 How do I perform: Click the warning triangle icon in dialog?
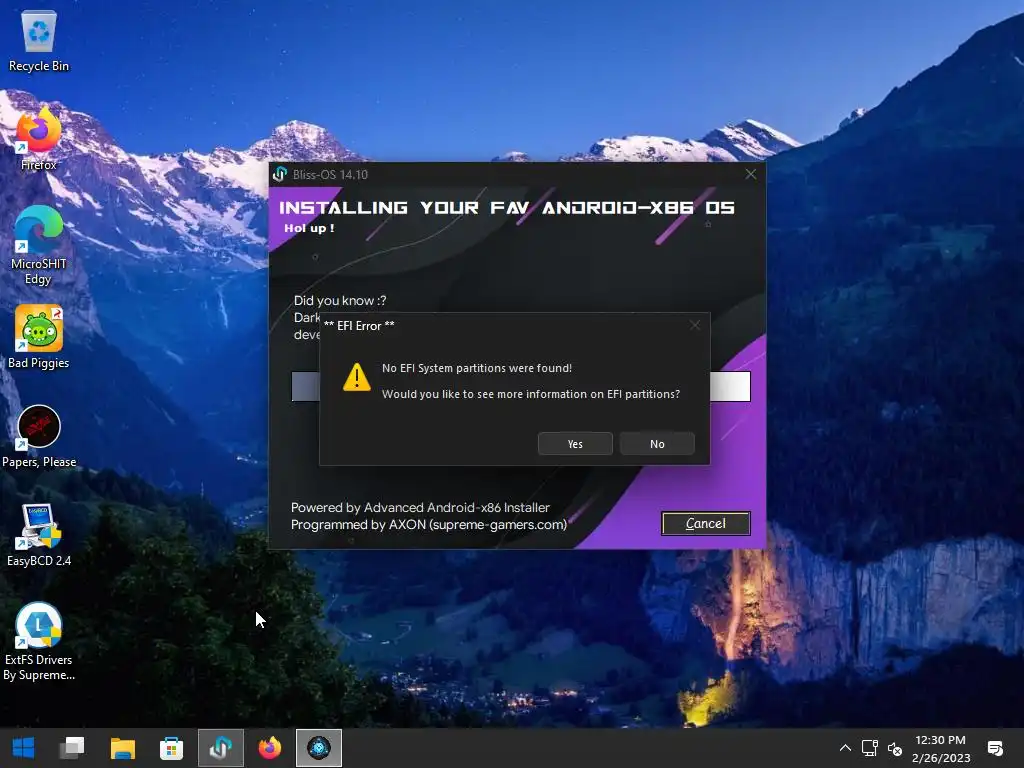point(357,377)
